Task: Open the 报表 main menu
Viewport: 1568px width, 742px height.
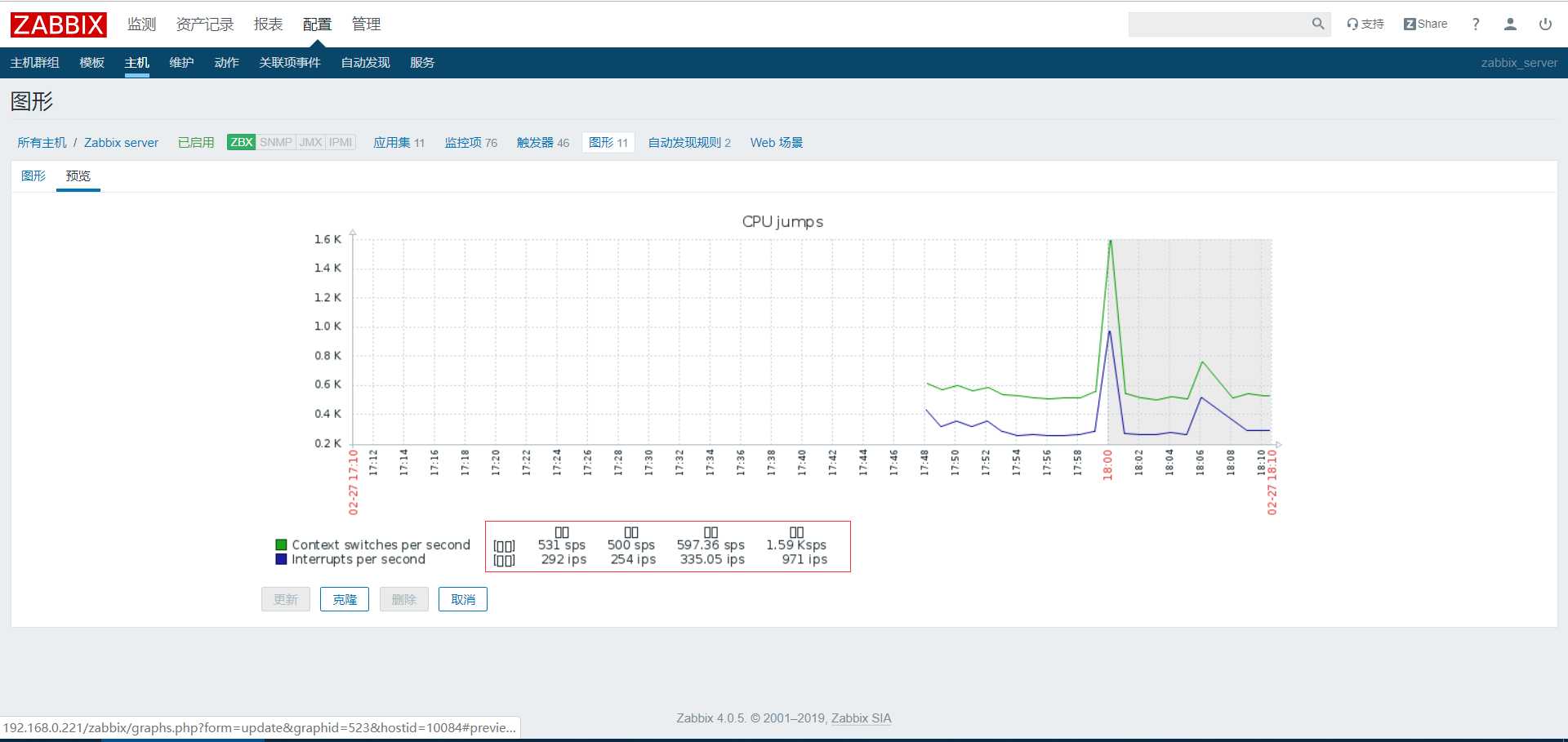Action: [268, 24]
